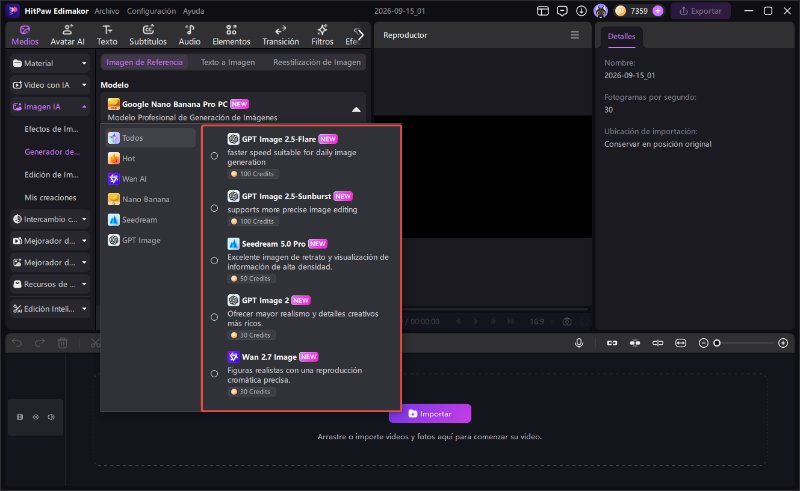Open the feedback message icon
Image resolution: width=800 pixels, height=491 pixels.
point(562,11)
